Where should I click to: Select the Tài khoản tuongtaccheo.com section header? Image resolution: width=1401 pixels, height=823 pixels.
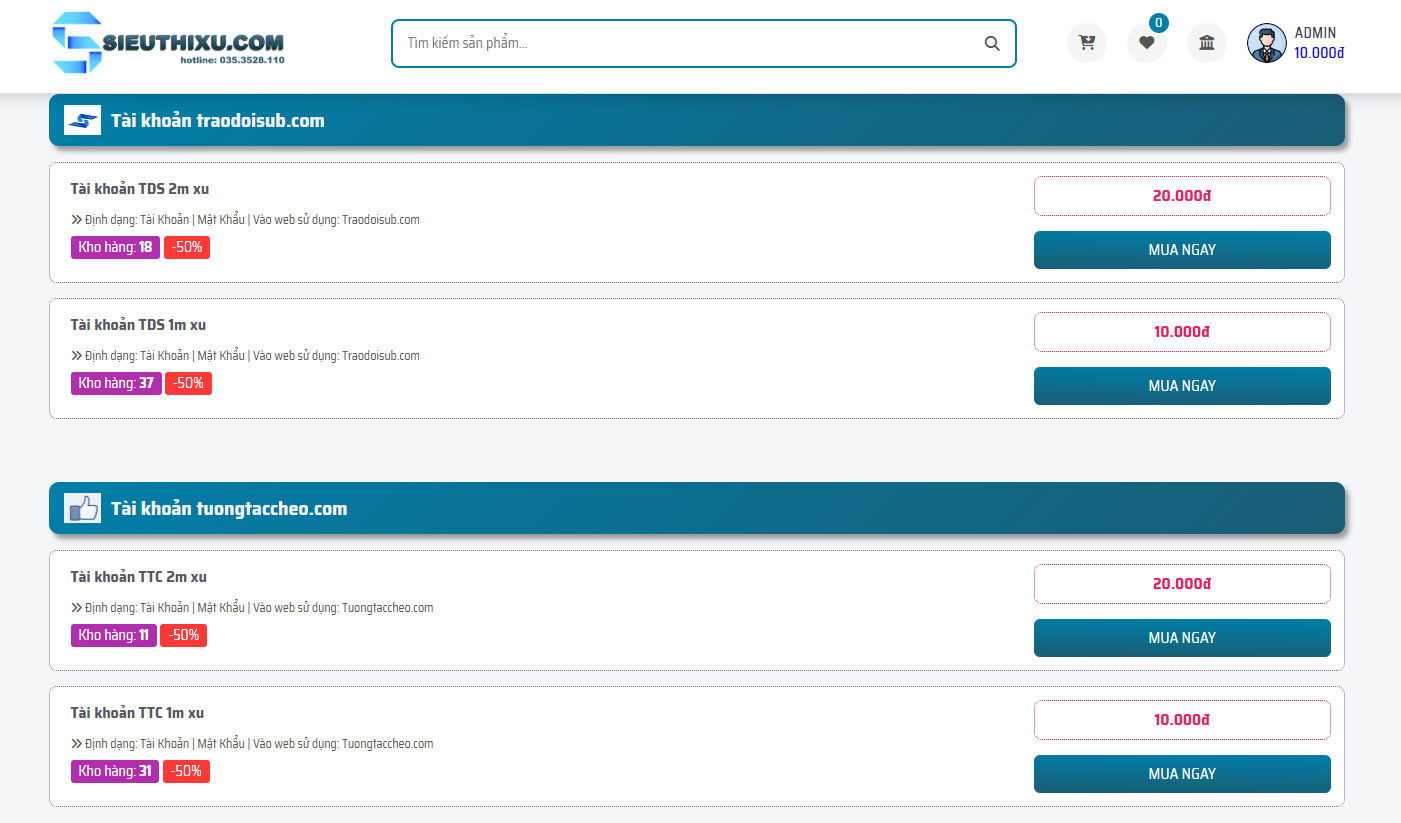(x=229, y=509)
